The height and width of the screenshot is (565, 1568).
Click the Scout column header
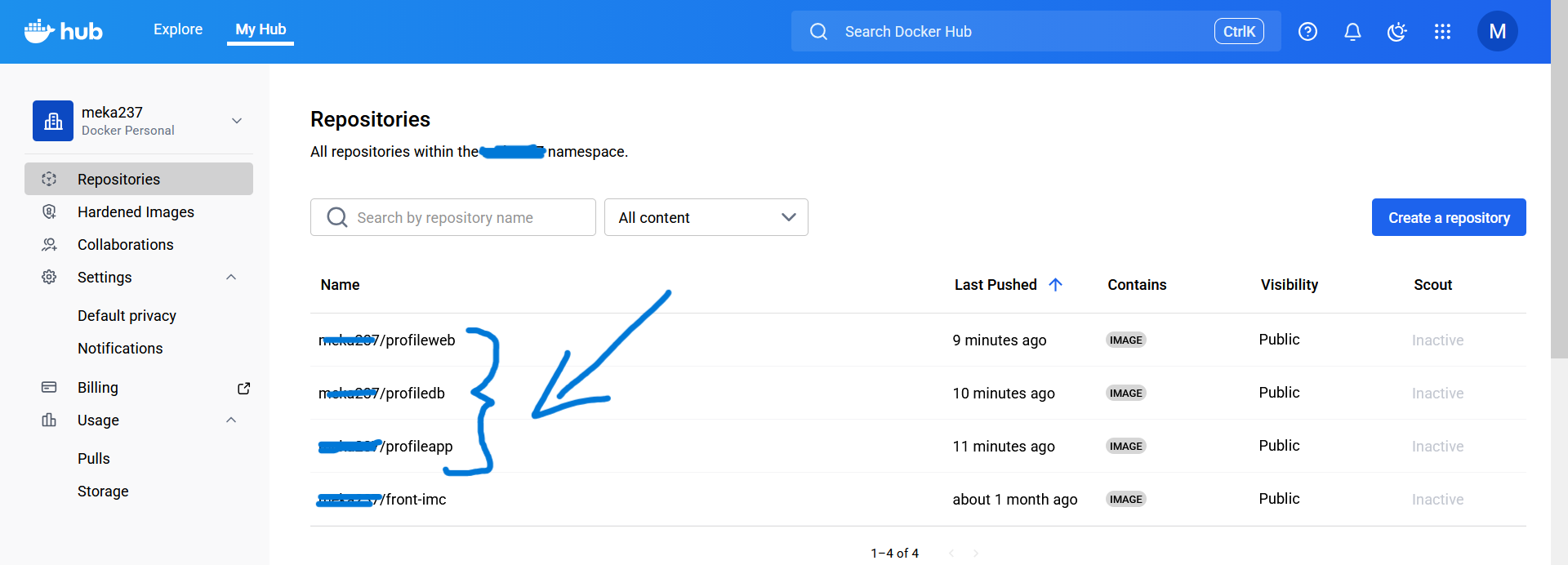coord(1433,285)
